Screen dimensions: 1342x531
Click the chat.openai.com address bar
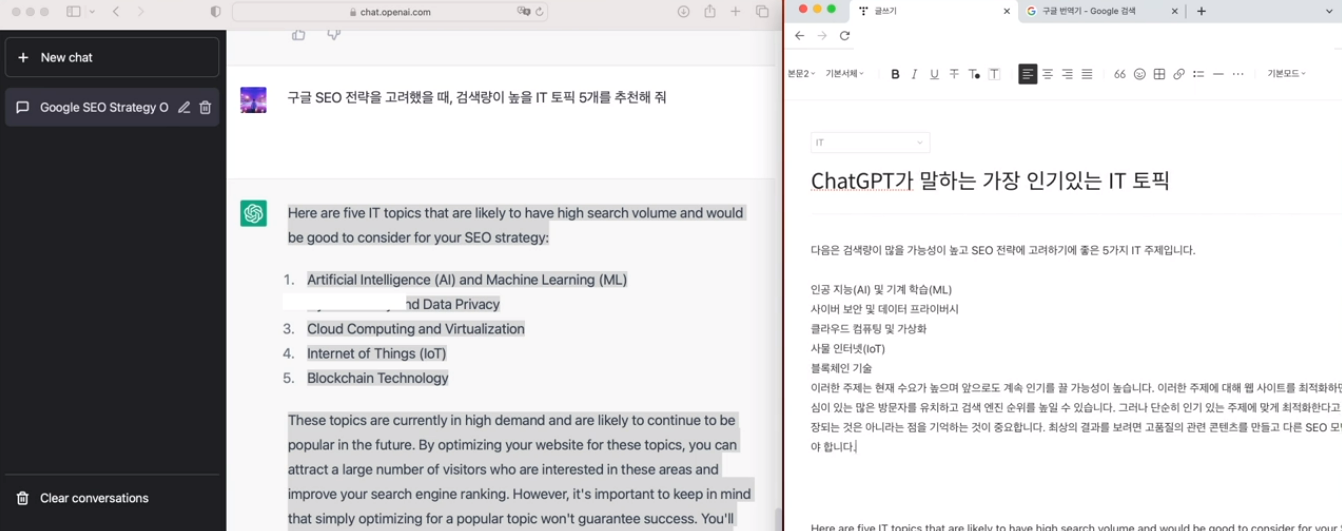[x=390, y=12]
